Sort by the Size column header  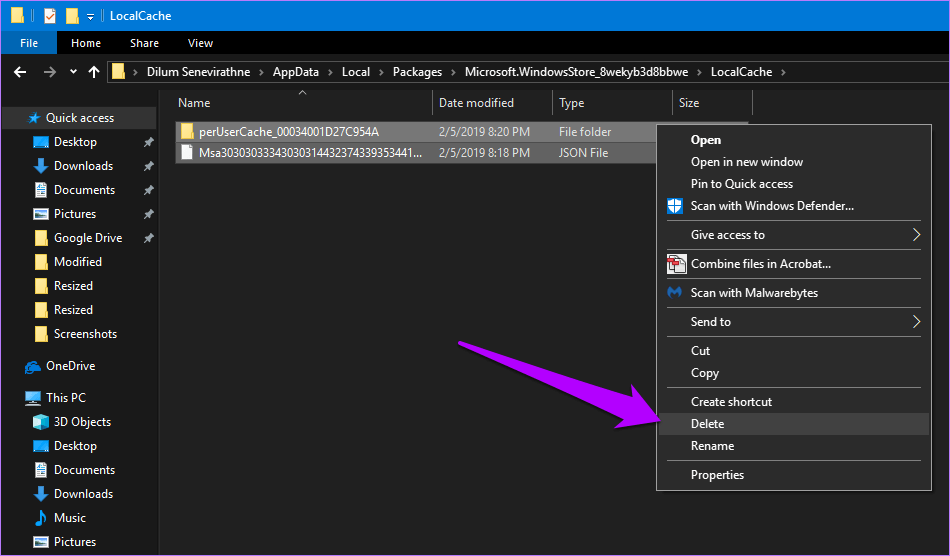tap(712, 103)
